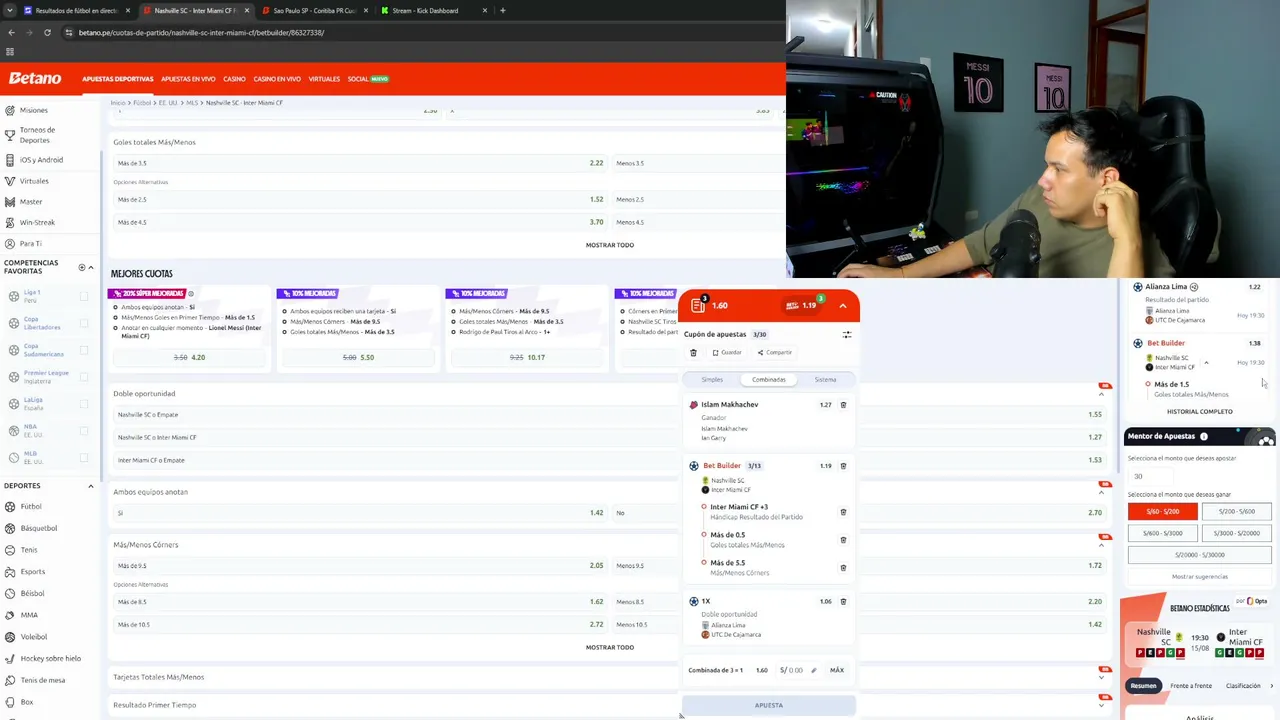This screenshot has height=720, width=1280.
Task: Click the Béisbol sport icon
Action: pyautogui.click(x=9, y=594)
